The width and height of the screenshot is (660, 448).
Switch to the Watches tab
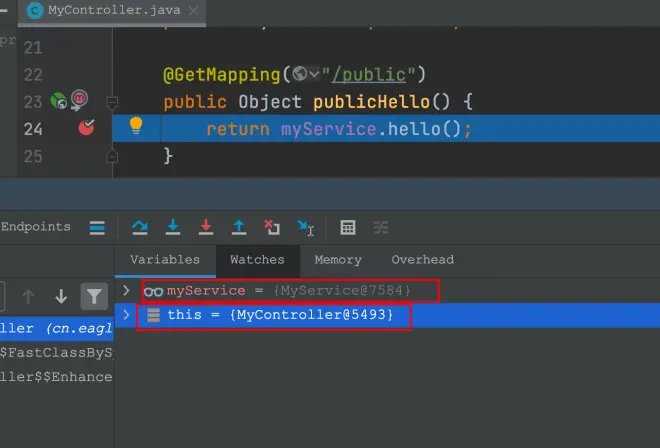point(258,260)
